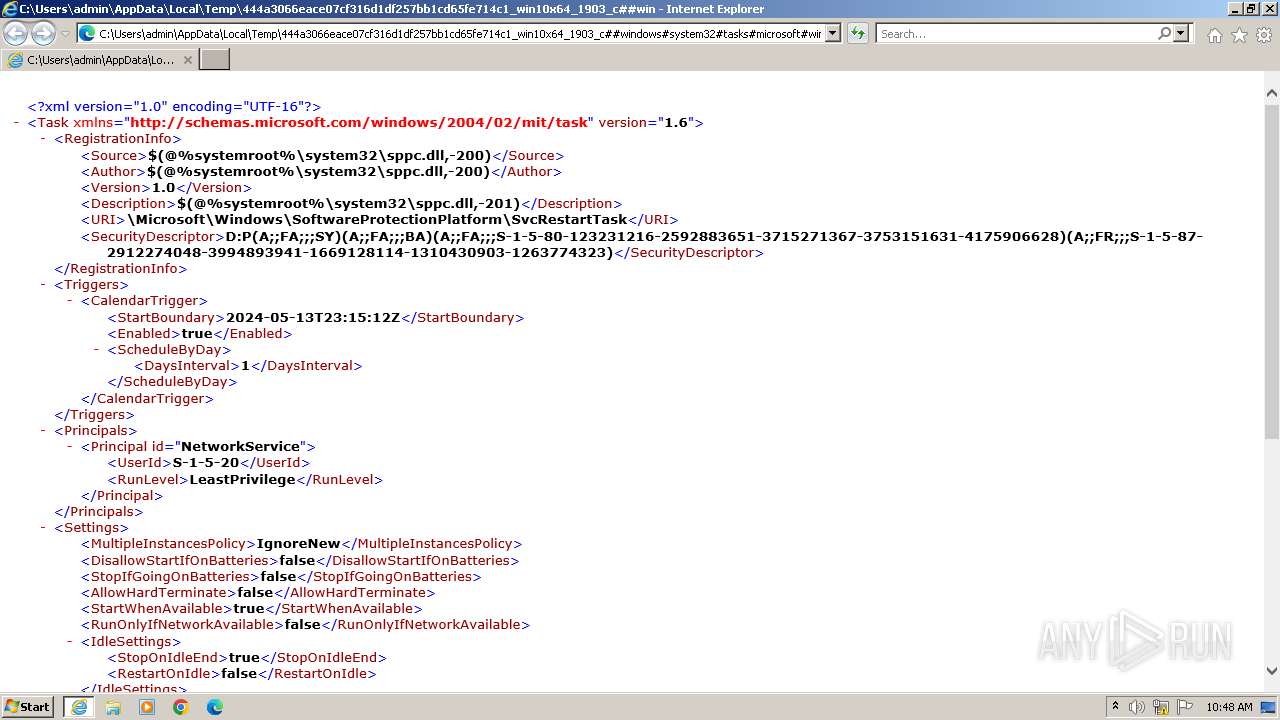This screenshot has height=720, width=1280.
Task: Open the media player taskbar icon
Action: (x=147, y=707)
